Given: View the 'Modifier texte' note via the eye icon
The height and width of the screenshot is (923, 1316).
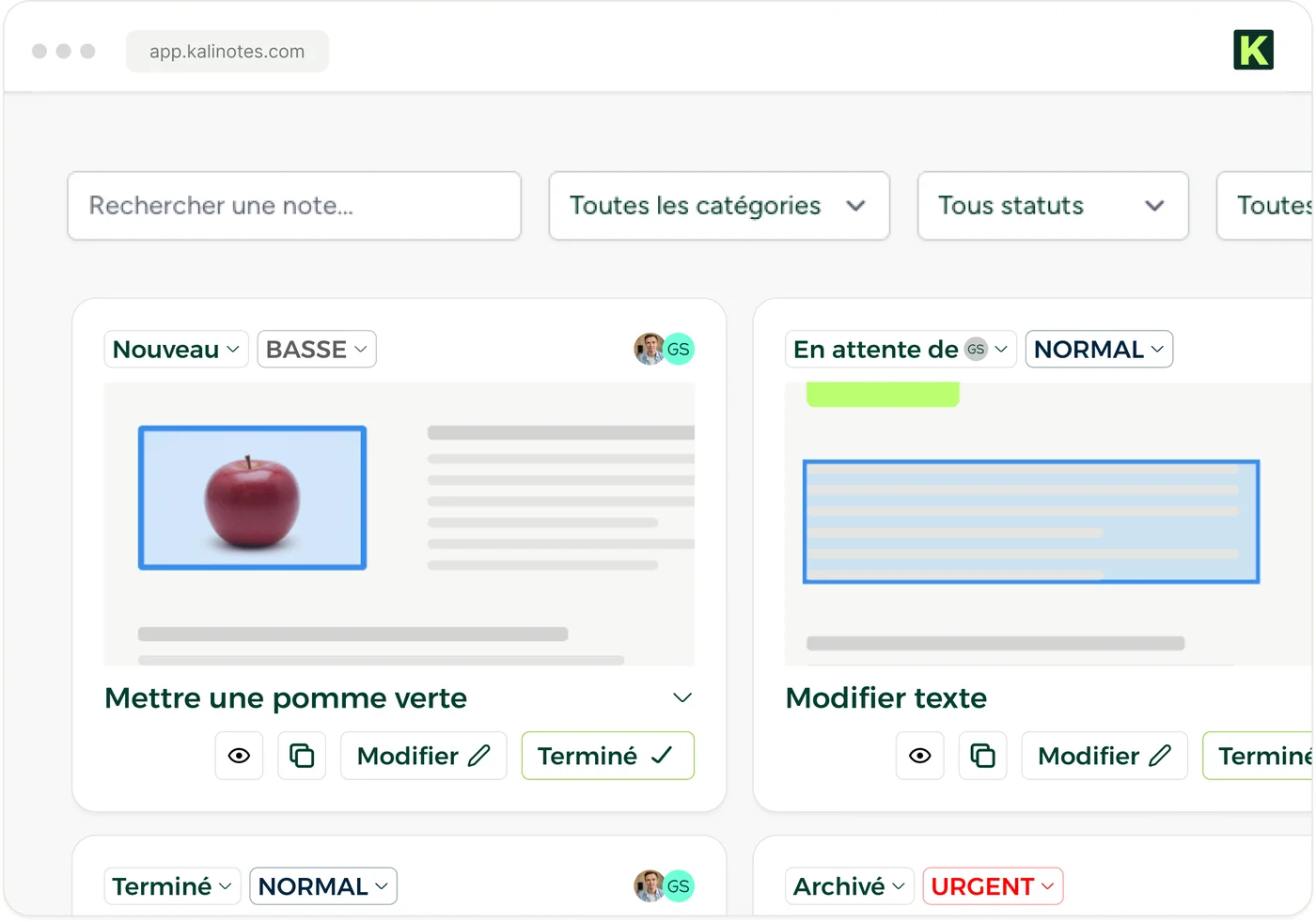Looking at the screenshot, I should click(920, 756).
